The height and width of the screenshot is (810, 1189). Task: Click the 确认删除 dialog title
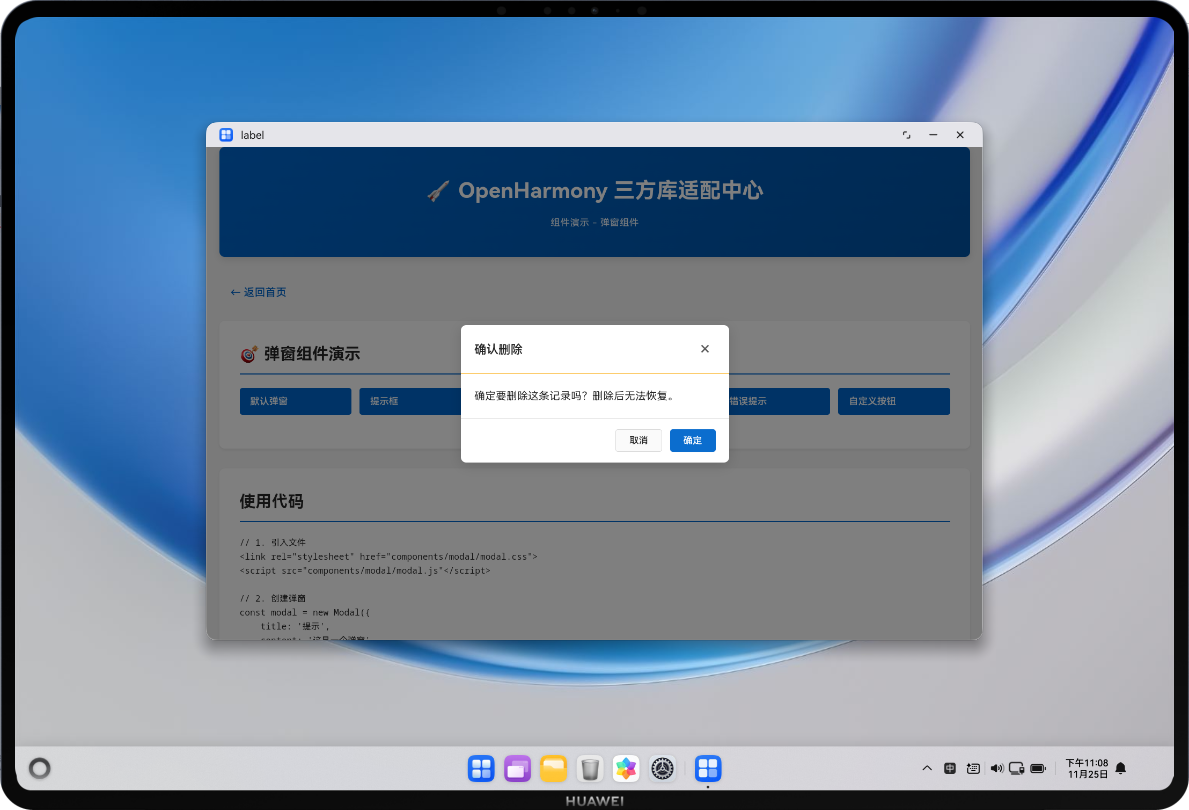point(498,349)
